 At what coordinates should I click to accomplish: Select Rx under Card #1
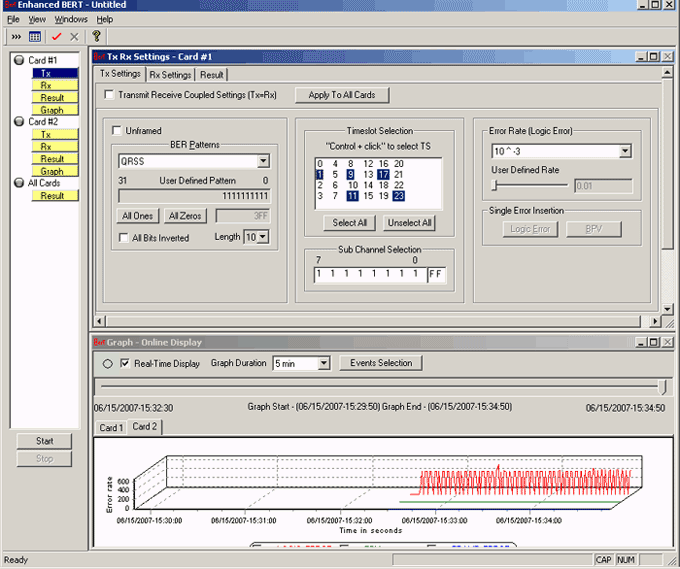(55, 85)
